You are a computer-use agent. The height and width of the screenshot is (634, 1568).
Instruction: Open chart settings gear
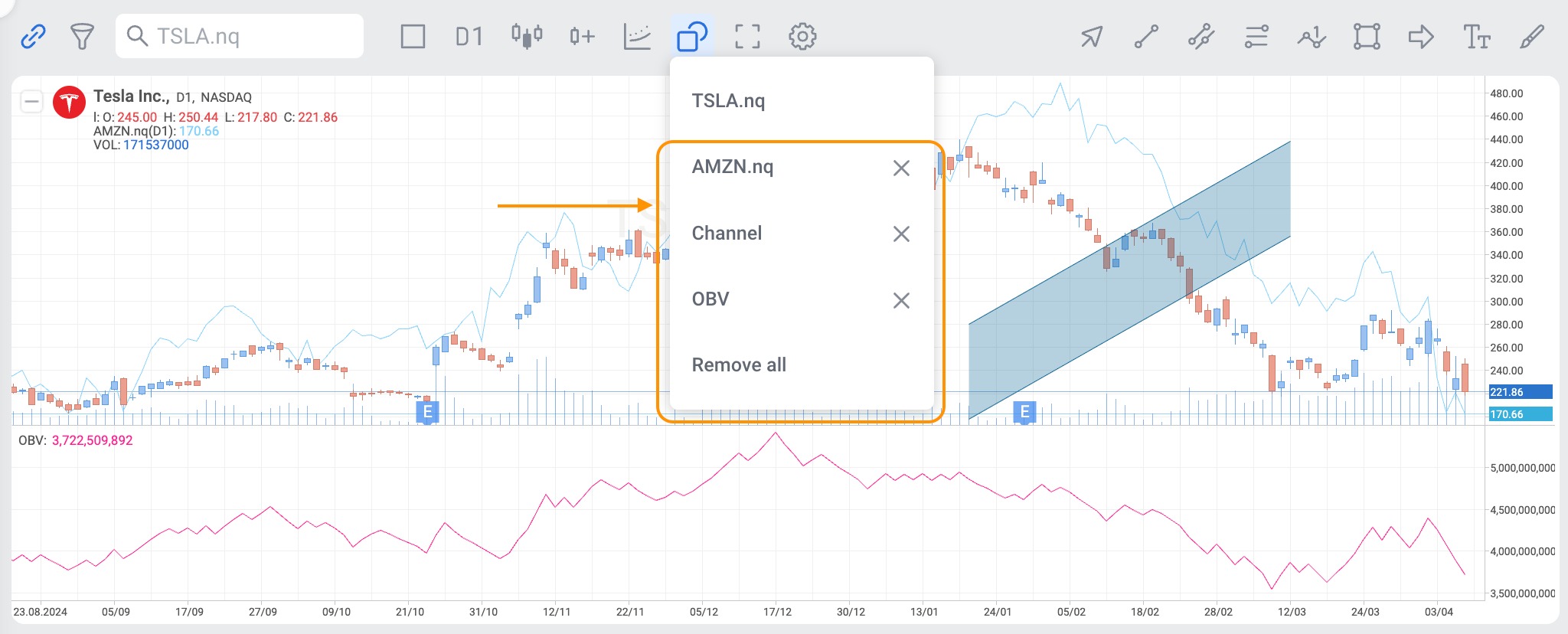(802, 36)
